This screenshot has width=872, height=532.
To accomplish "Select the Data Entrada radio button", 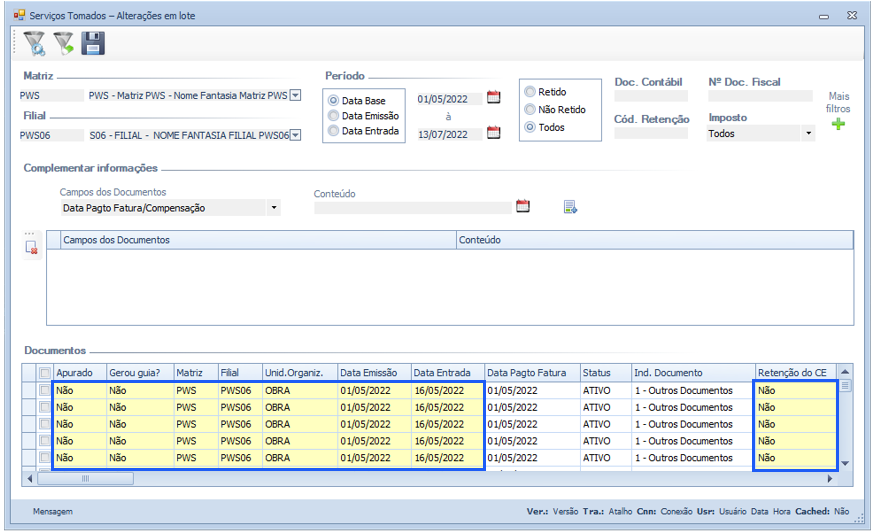I will 333,131.
